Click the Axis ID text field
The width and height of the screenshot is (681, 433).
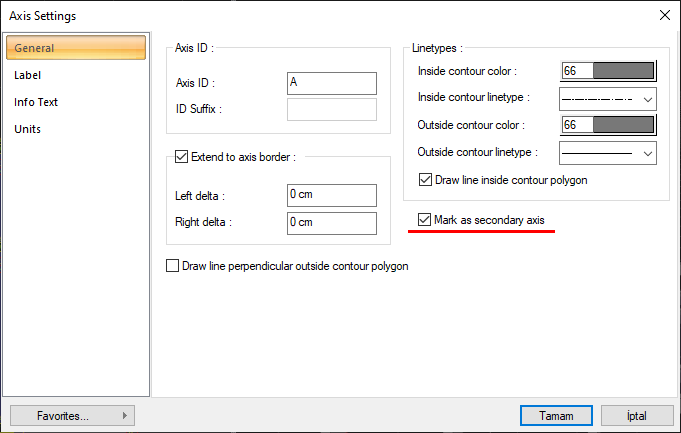(331, 83)
